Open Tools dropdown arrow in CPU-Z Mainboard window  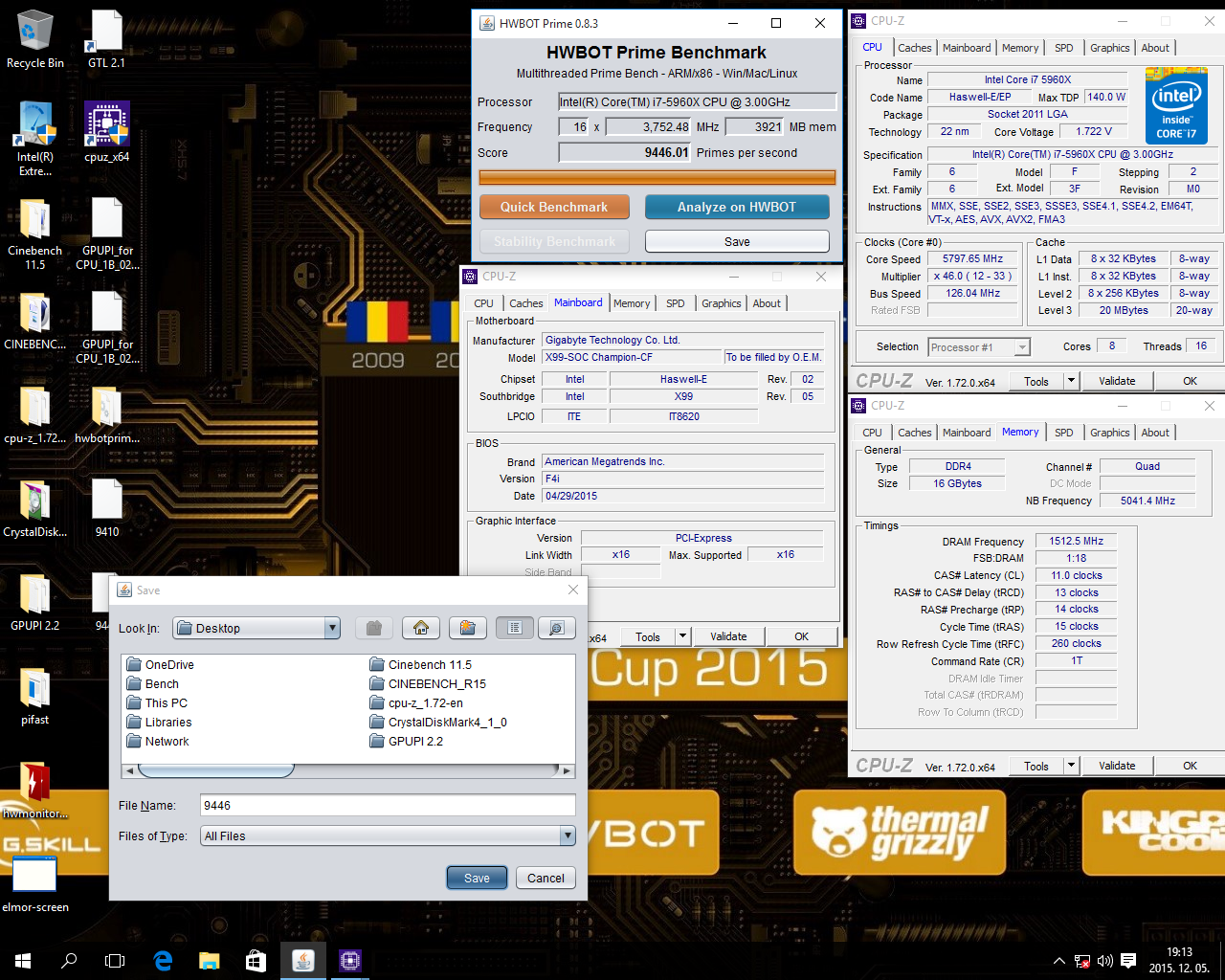pyautogui.click(x=682, y=636)
